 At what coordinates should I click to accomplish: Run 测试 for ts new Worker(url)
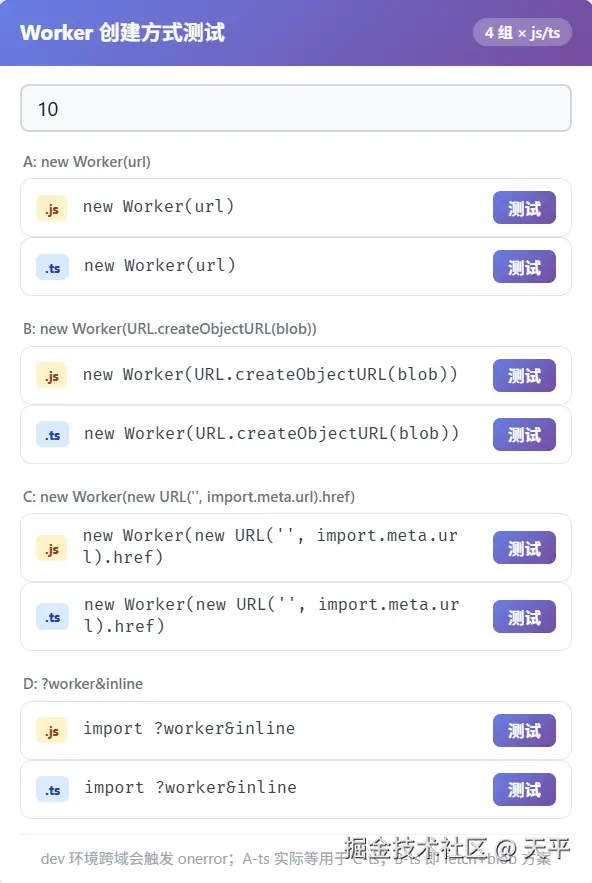coord(524,267)
